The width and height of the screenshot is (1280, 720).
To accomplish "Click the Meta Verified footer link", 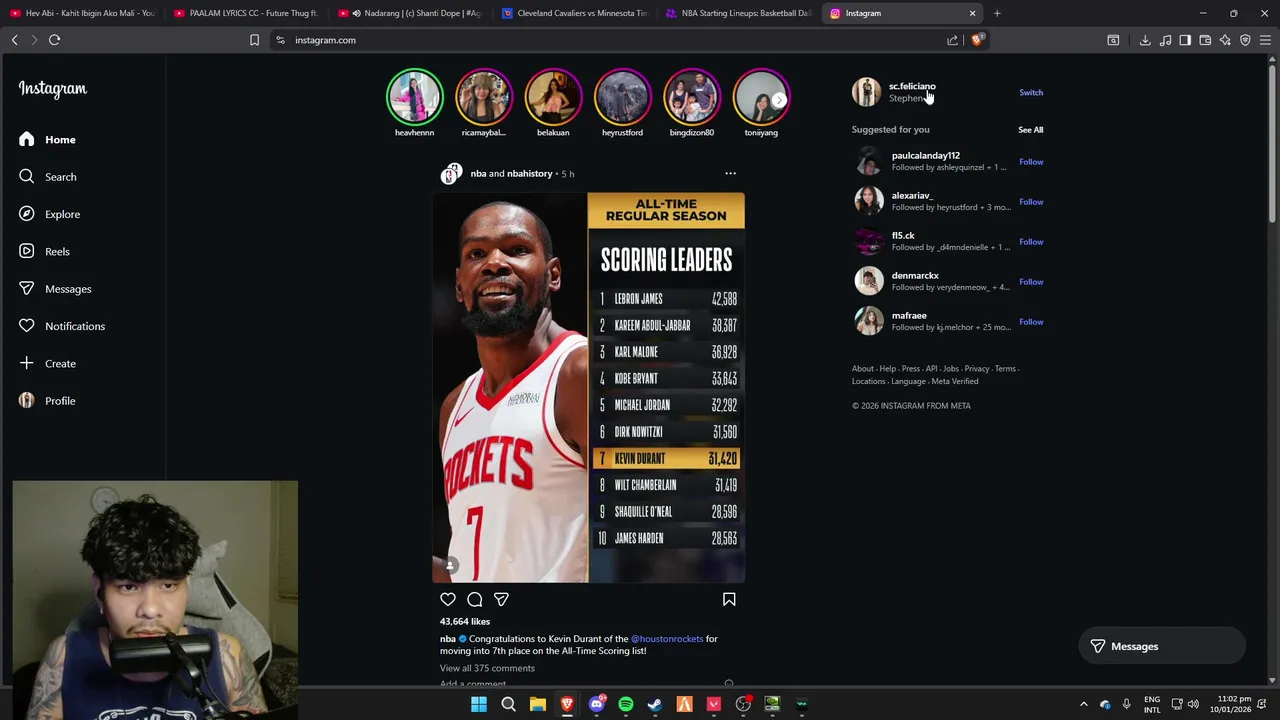I will tap(955, 381).
